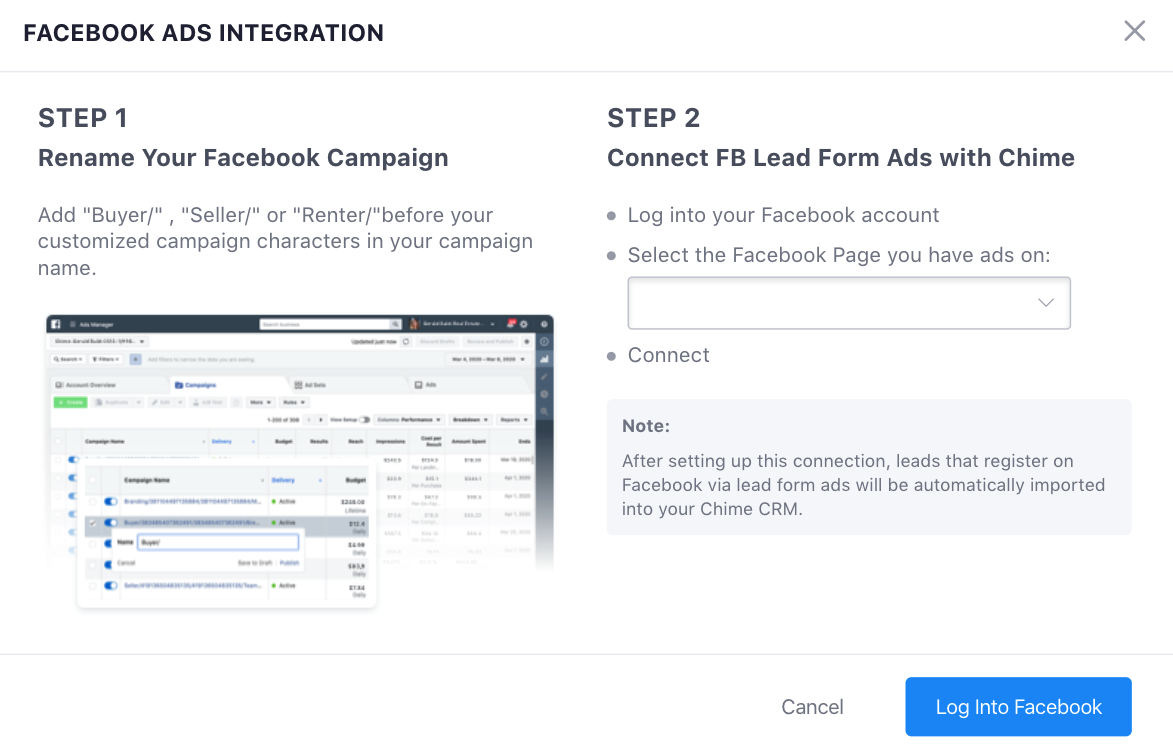
Task: Open the Facebook Page selection dropdown
Action: [848, 303]
